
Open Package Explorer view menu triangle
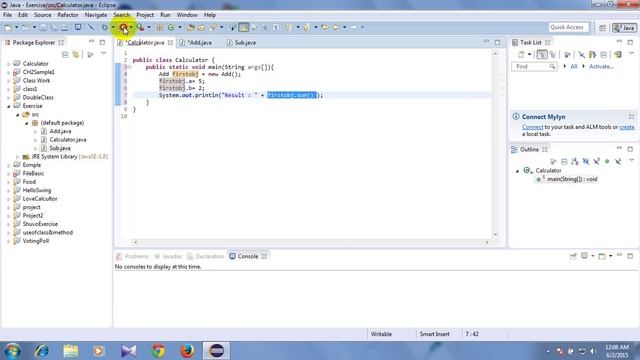pyautogui.click(x=104, y=54)
